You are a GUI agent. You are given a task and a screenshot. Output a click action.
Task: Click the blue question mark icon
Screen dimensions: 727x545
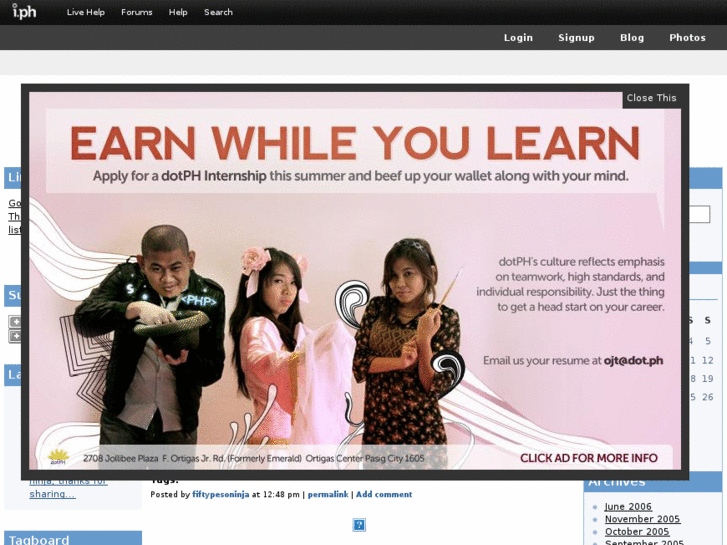coord(359,525)
